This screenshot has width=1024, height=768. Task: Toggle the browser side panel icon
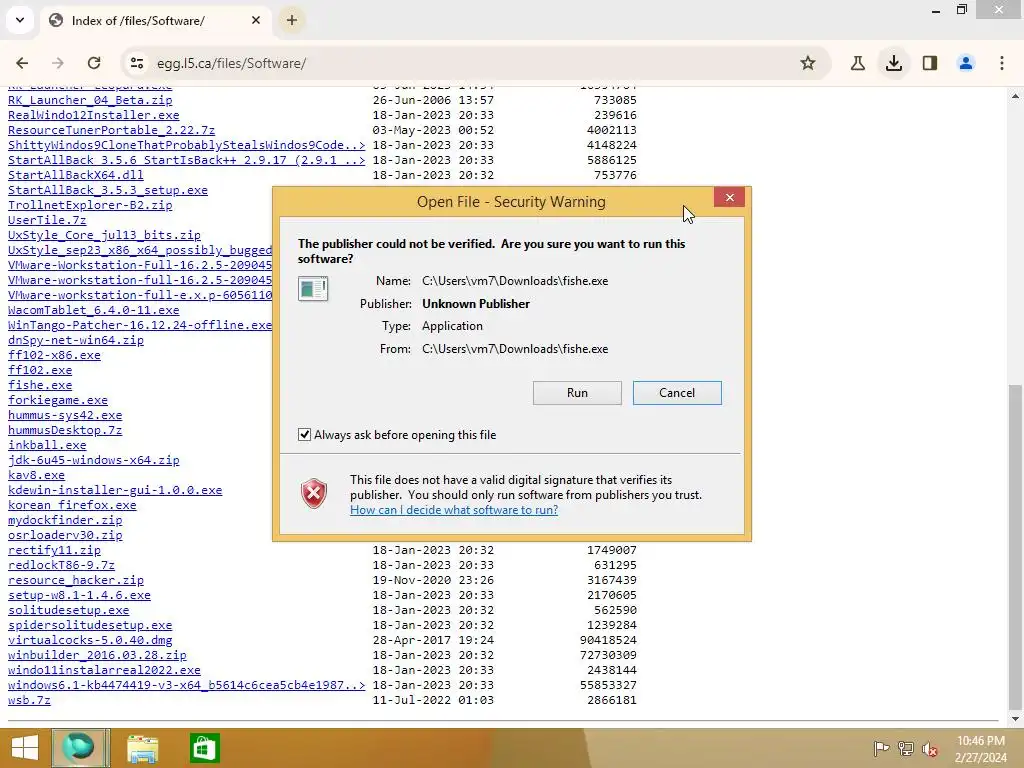coord(930,63)
